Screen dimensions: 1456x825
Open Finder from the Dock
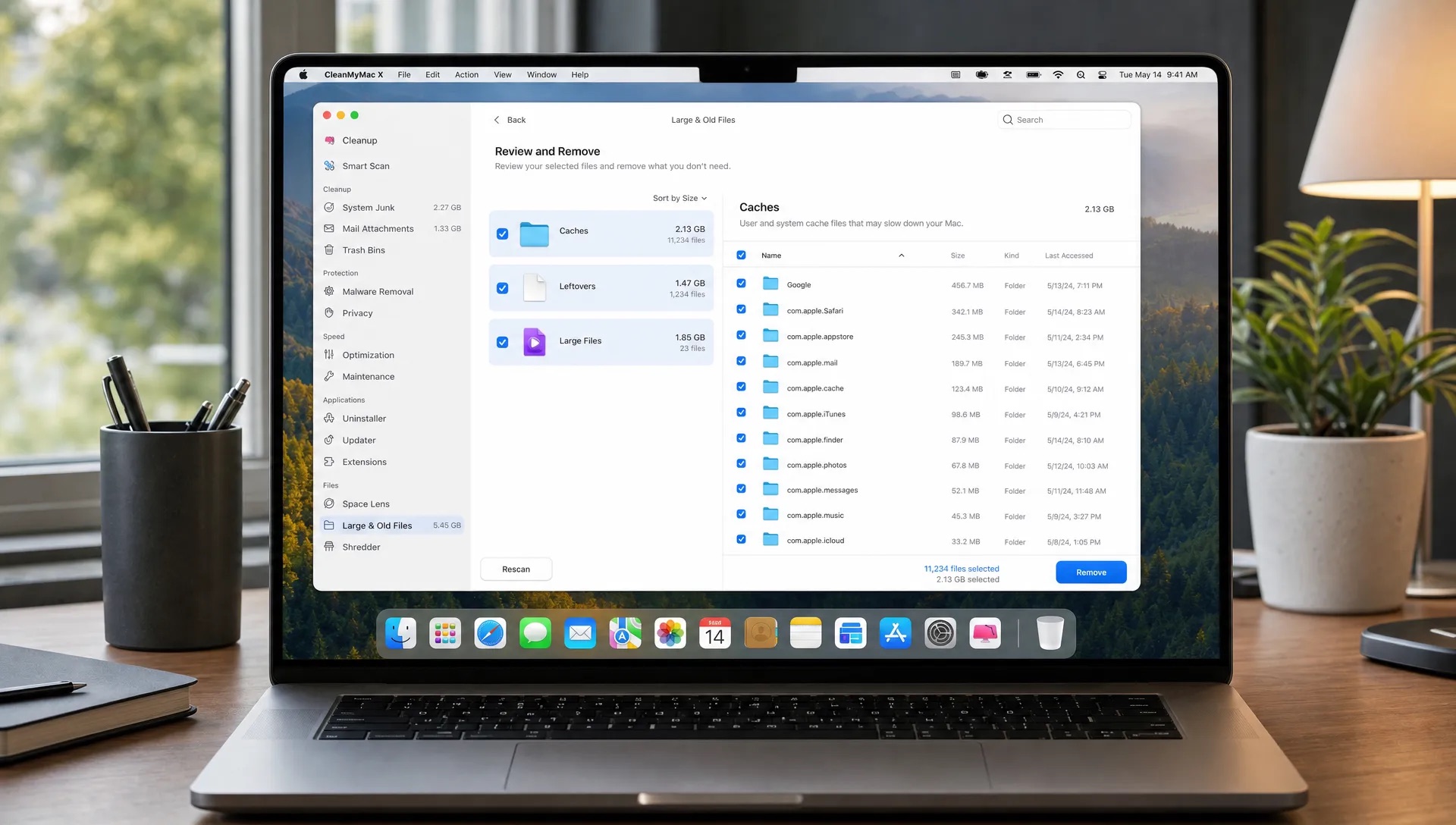click(400, 634)
